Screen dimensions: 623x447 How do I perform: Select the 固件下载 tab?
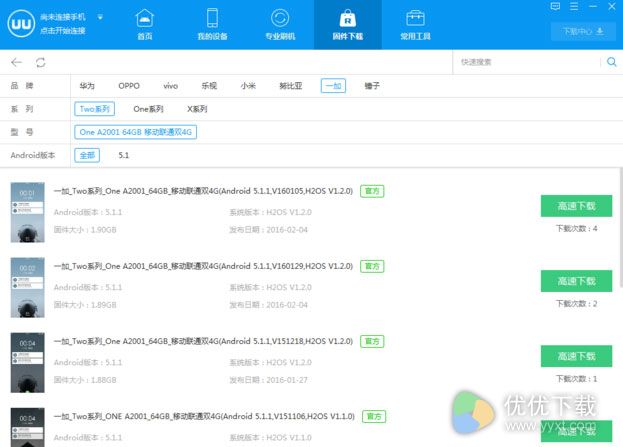point(348,25)
